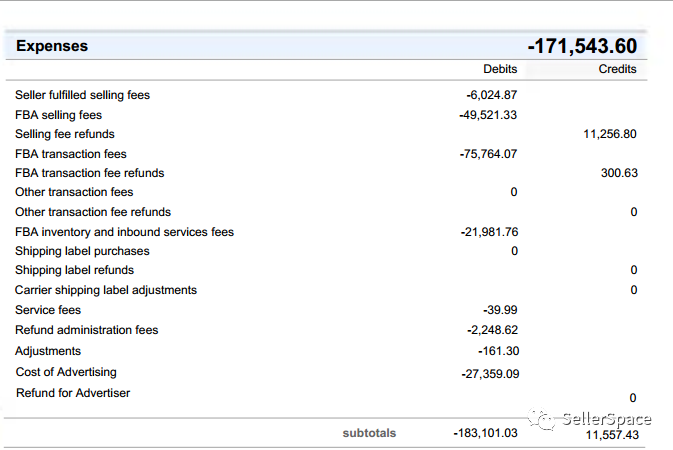
Task: Select the total expenses value -171,543.60
Action: pos(582,46)
